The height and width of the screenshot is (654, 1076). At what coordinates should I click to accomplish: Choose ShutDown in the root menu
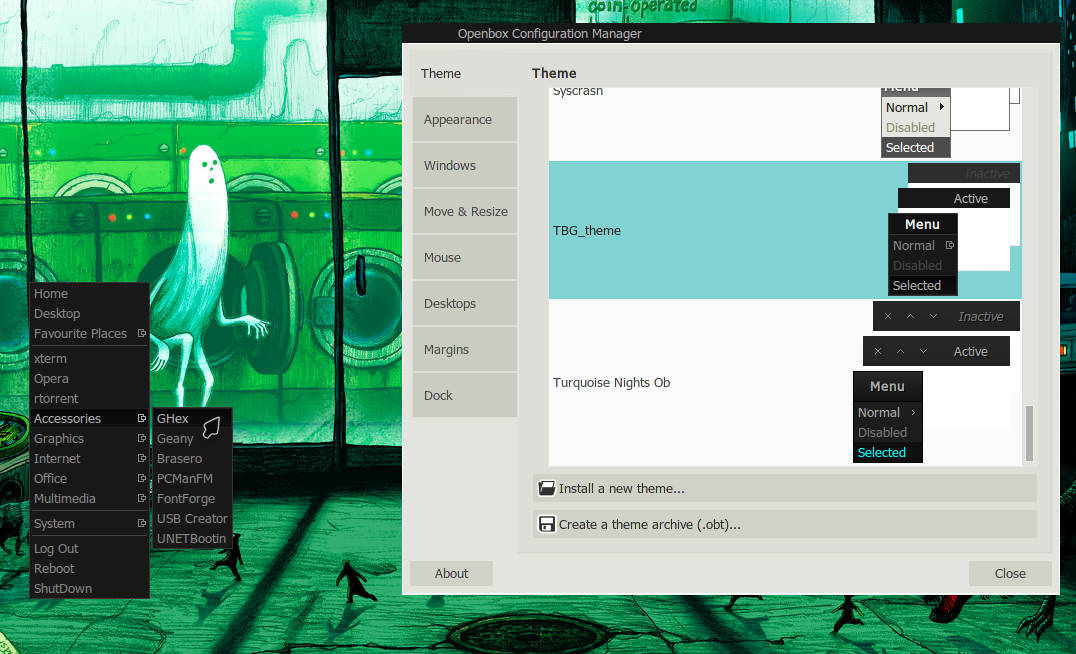[89, 589]
